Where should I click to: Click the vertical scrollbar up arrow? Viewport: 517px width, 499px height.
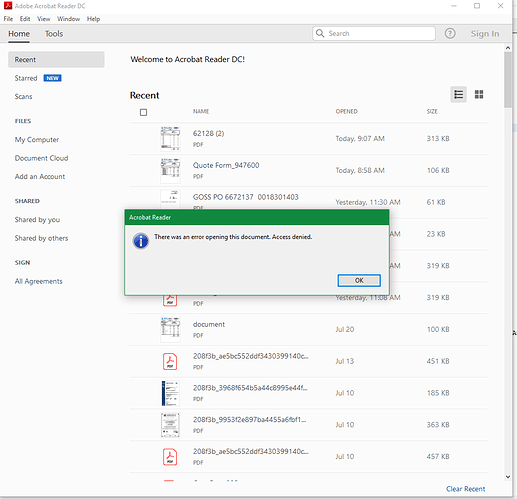tap(508, 48)
